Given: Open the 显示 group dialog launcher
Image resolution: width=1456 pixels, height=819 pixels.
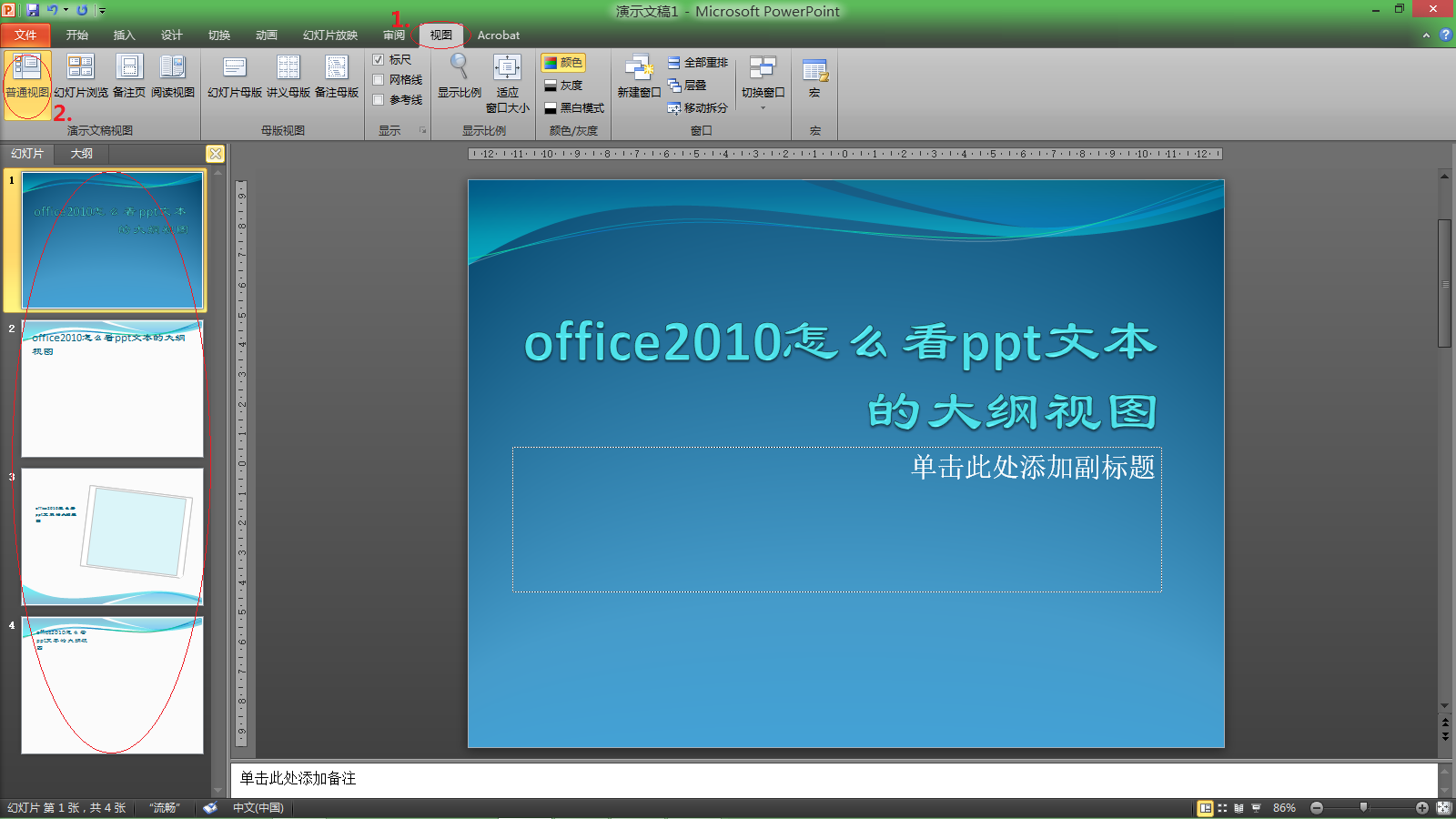Looking at the screenshot, I should pos(422,130).
